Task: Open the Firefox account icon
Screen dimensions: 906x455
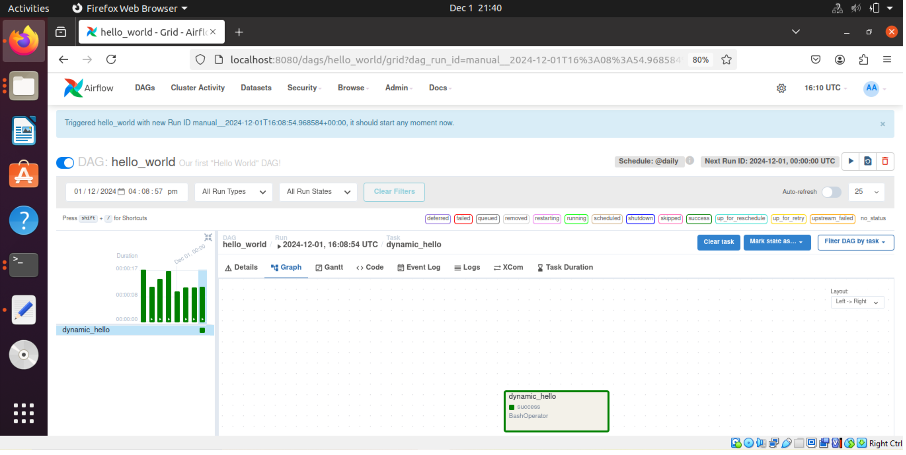Action: click(x=840, y=60)
